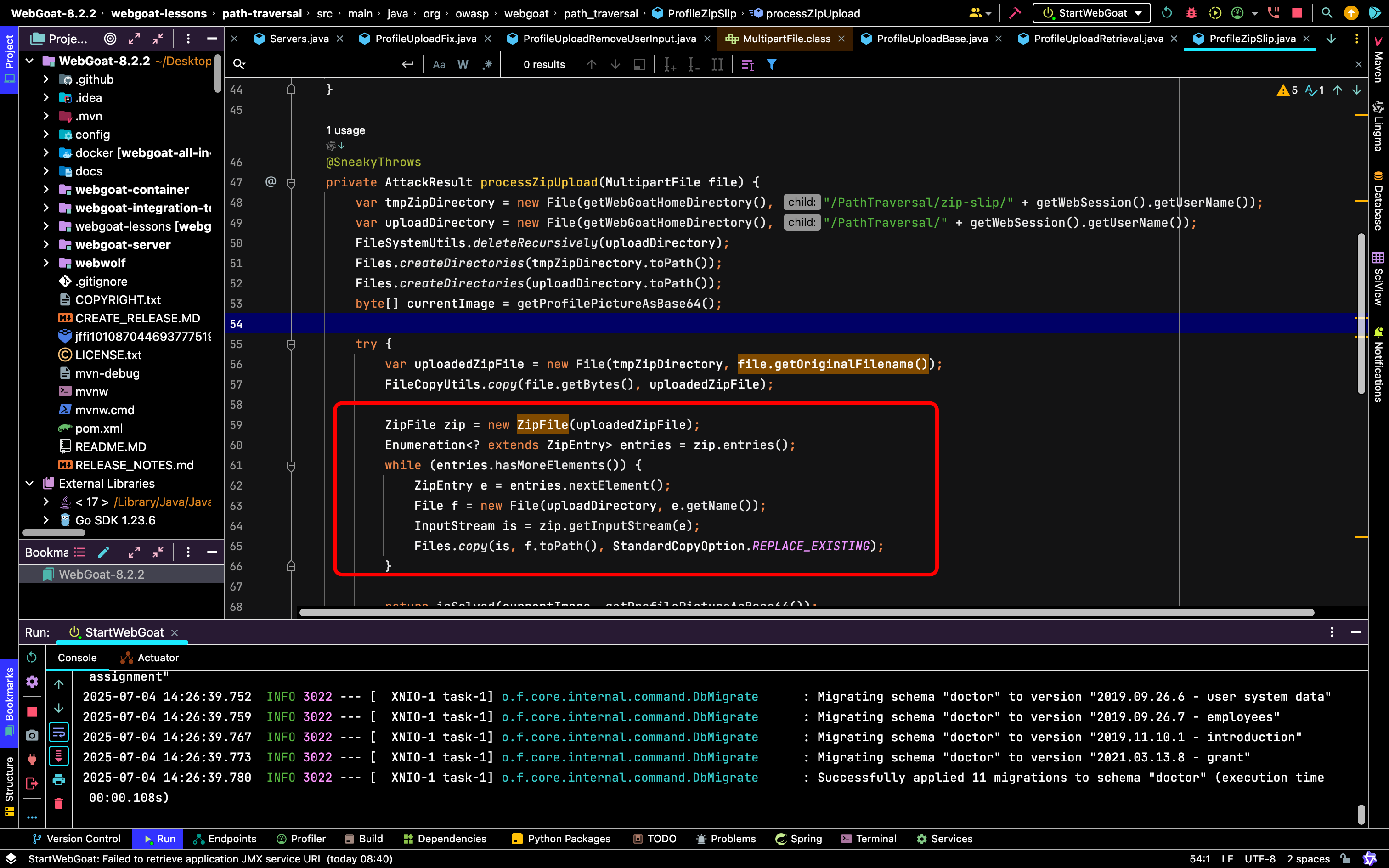Toggle Words option in search bar
Viewport: 1389px width, 868px height.
463,64
